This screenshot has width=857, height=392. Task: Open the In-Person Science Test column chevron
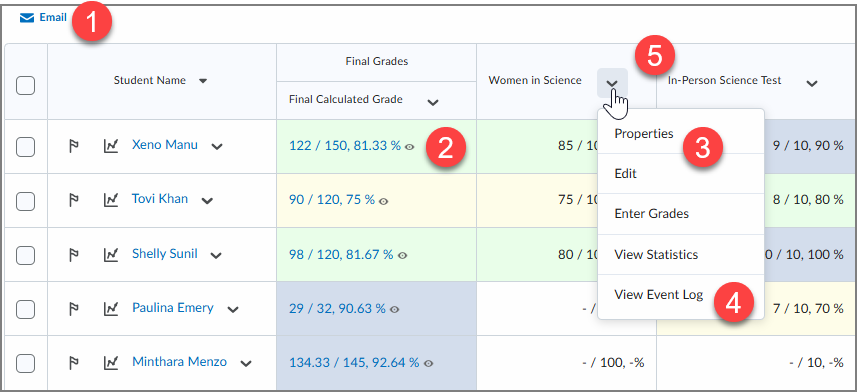click(812, 83)
